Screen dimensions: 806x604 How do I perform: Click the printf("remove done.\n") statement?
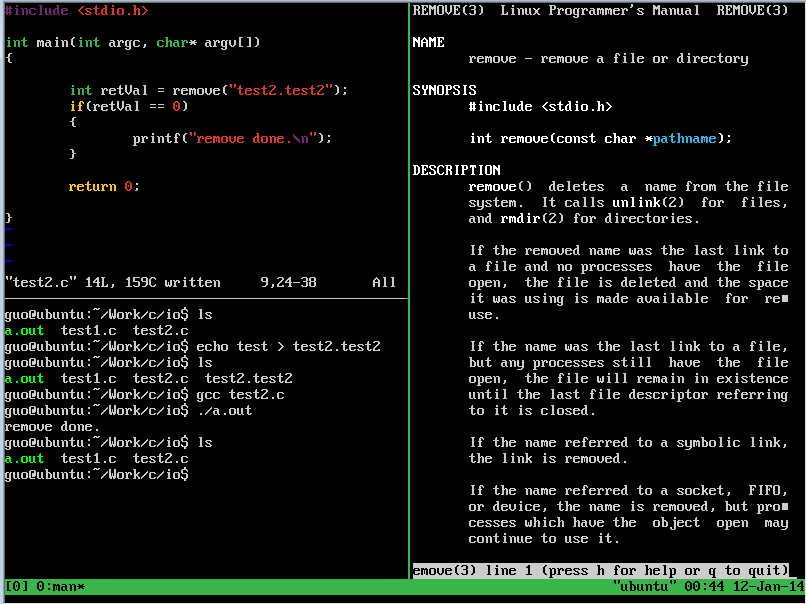pyautogui.click(x=232, y=138)
